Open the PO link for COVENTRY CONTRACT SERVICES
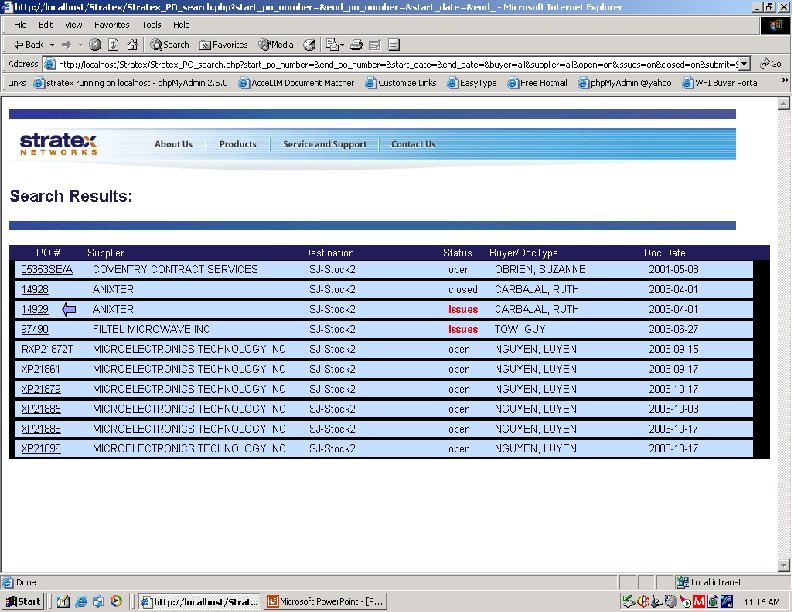 pos(47,269)
